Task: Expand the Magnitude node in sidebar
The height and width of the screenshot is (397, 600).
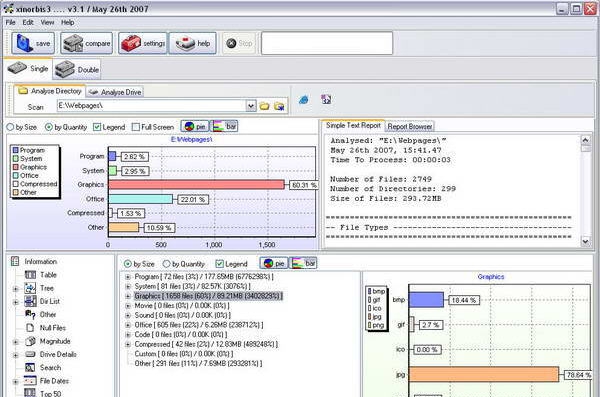Action: pos(16,342)
